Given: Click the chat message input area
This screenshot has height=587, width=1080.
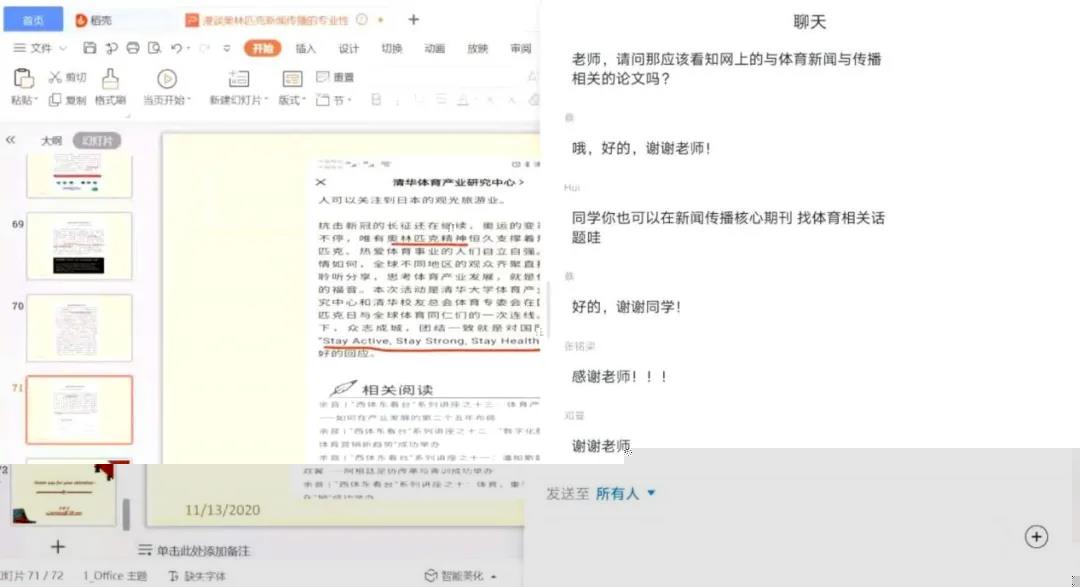Looking at the screenshot, I should [x=778, y=537].
